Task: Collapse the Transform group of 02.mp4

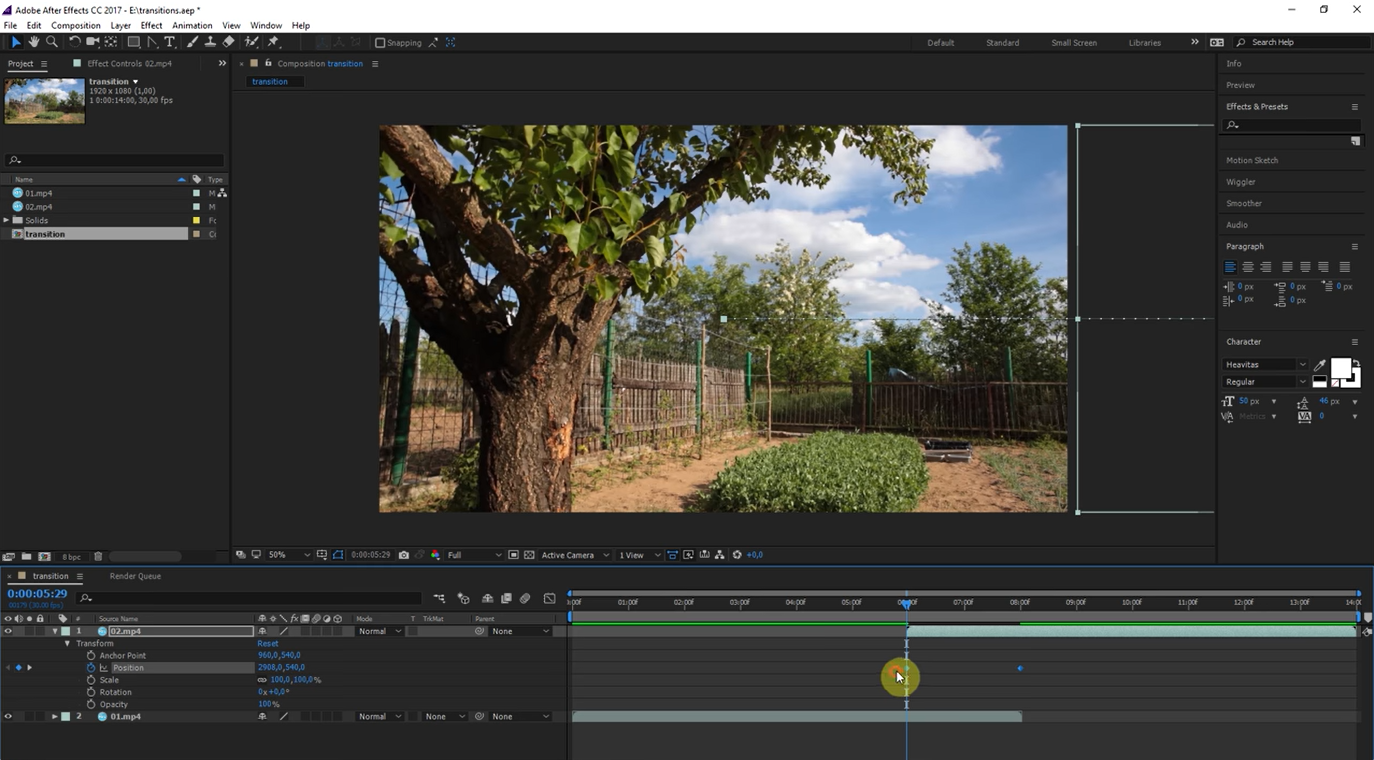Action: pyautogui.click(x=67, y=643)
